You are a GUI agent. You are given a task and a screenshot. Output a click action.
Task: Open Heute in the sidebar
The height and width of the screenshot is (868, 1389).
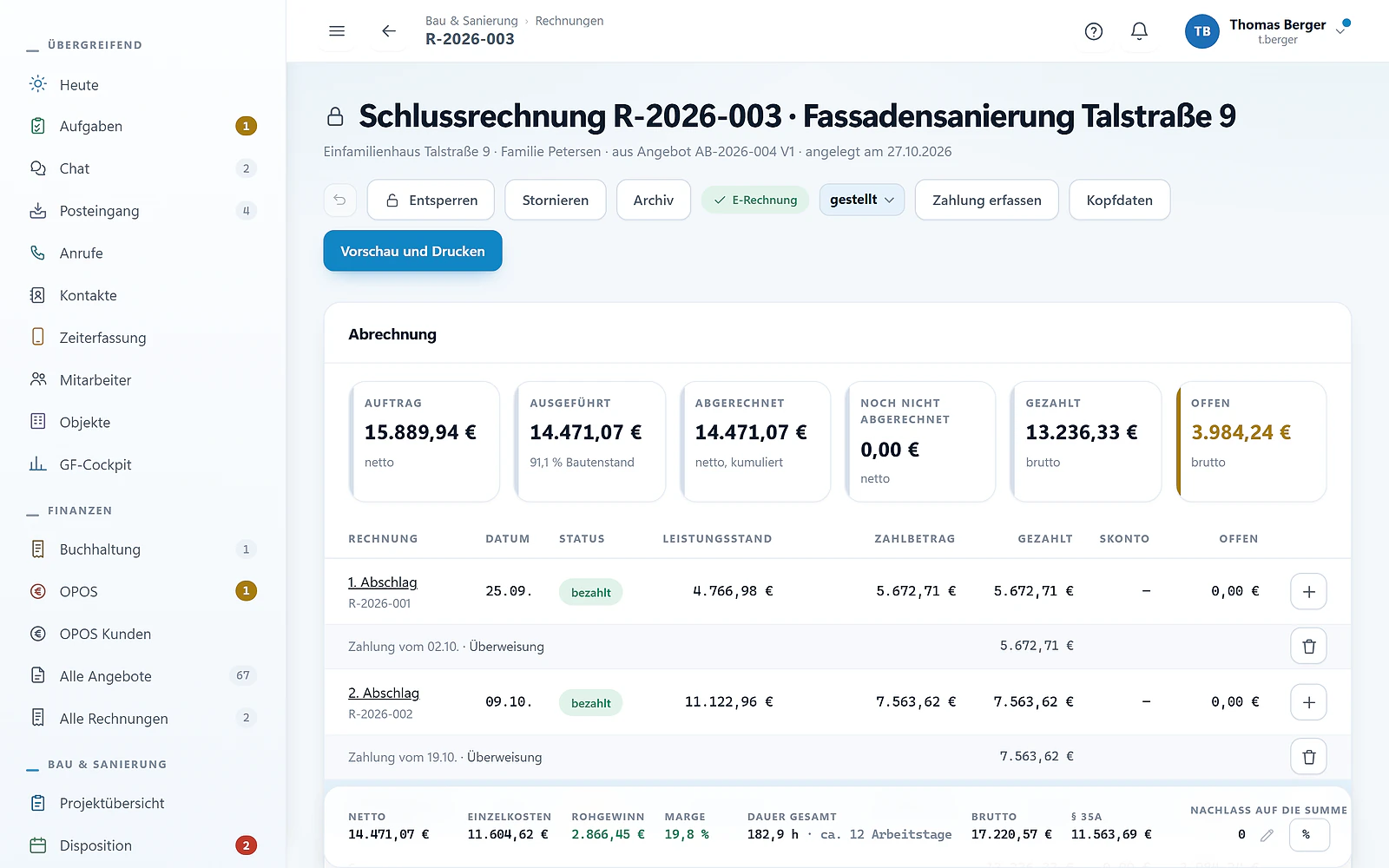[x=142, y=84]
